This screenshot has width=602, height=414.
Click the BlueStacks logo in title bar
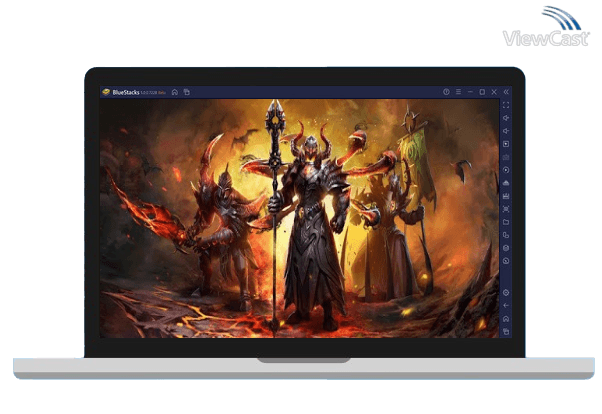(x=106, y=92)
